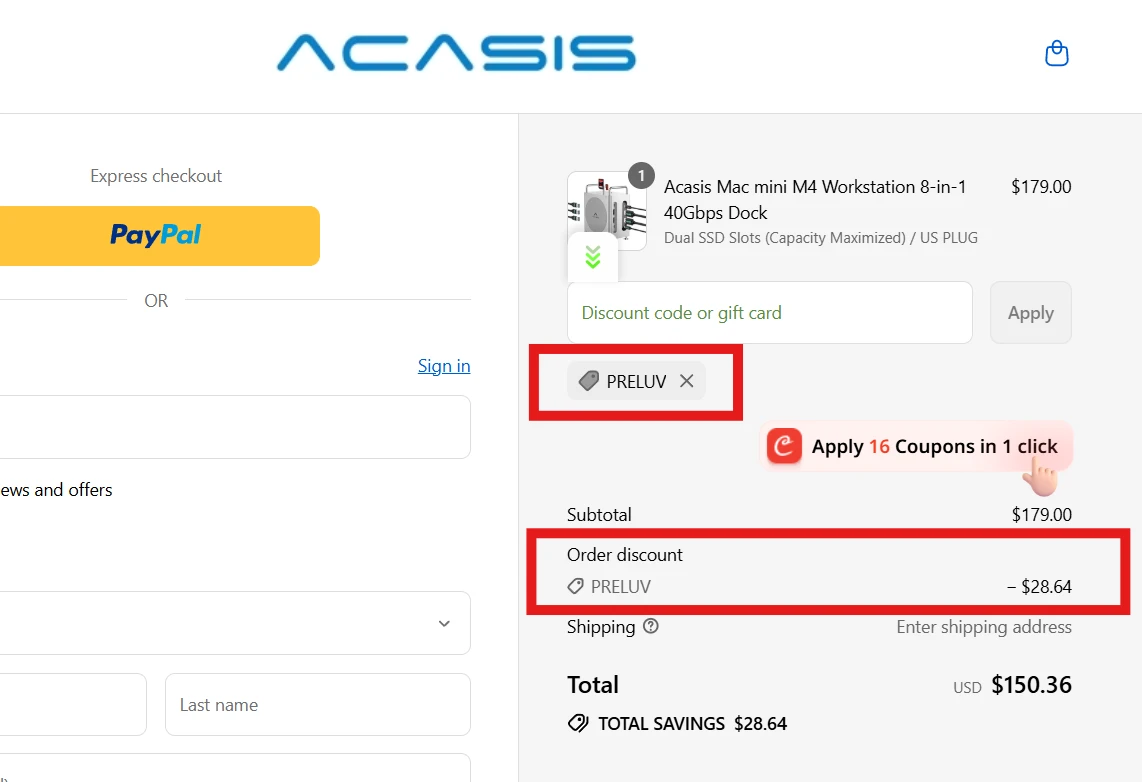Open the shopping bag cart icon
The image size is (1142, 782).
(1056, 53)
